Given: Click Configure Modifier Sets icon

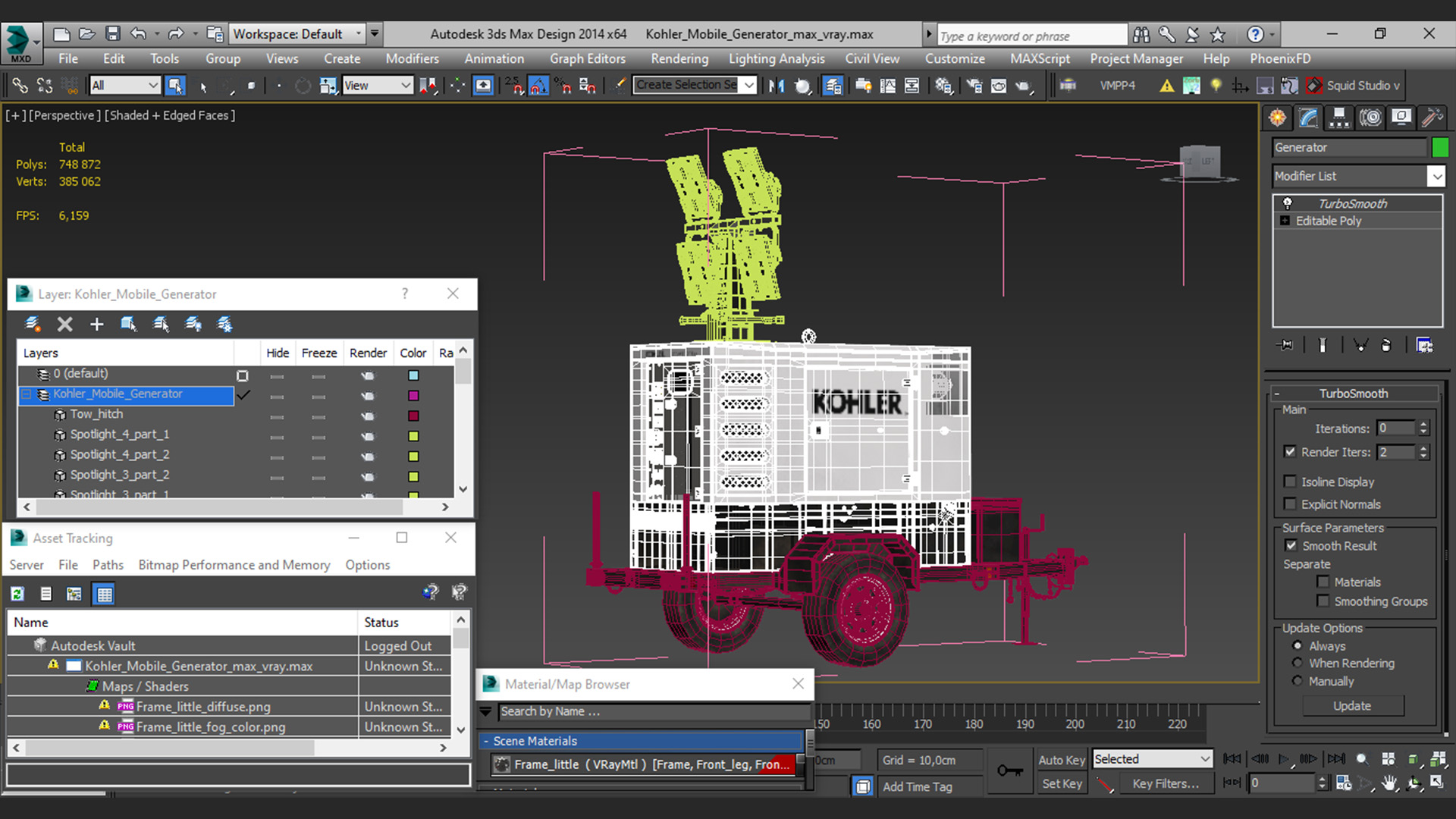Looking at the screenshot, I should click(1424, 345).
